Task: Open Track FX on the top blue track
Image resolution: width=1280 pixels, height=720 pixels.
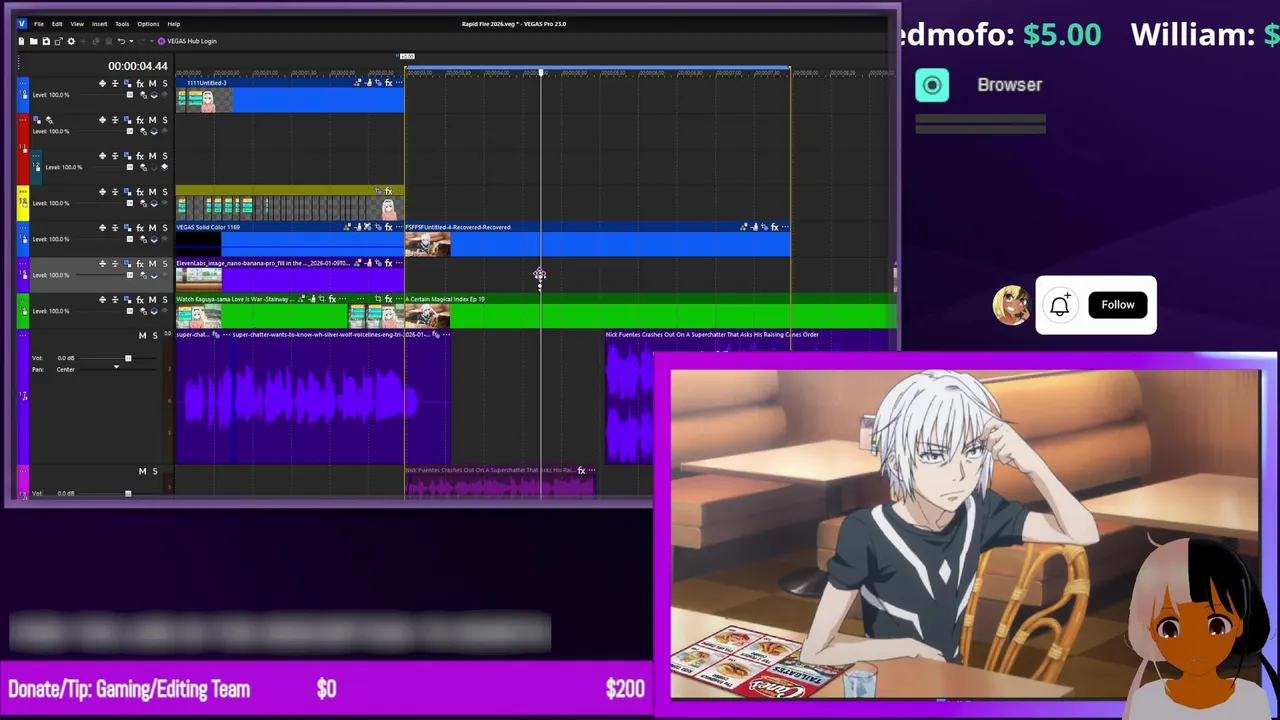Action: pos(140,83)
